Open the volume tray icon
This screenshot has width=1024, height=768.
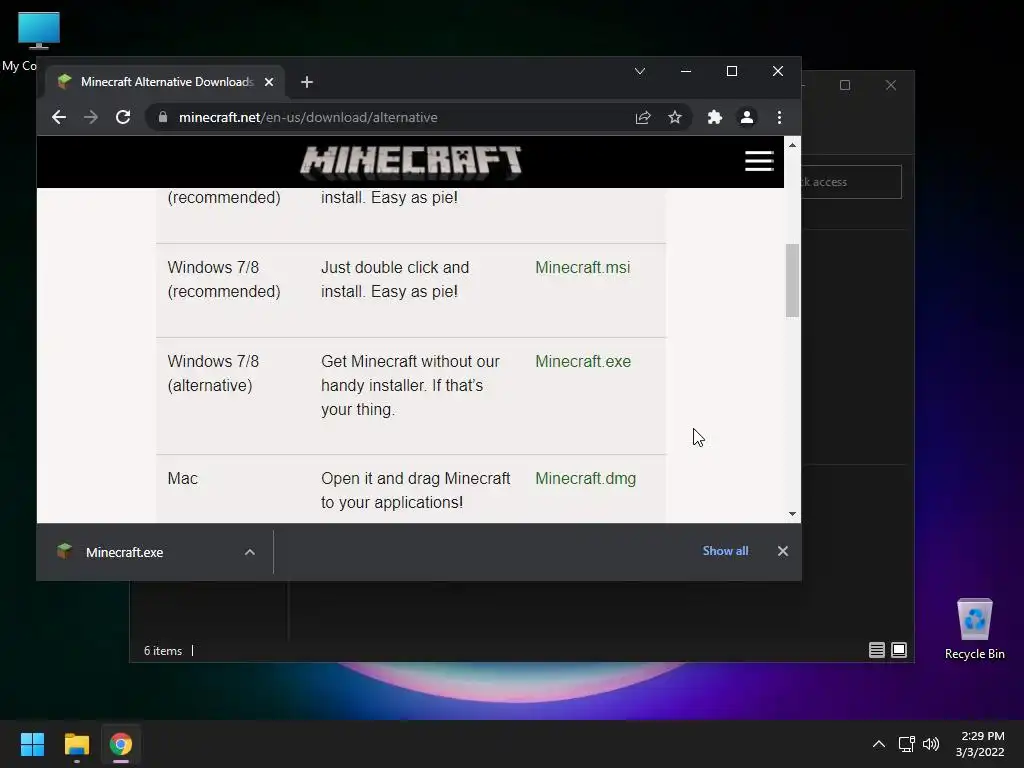click(931, 744)
